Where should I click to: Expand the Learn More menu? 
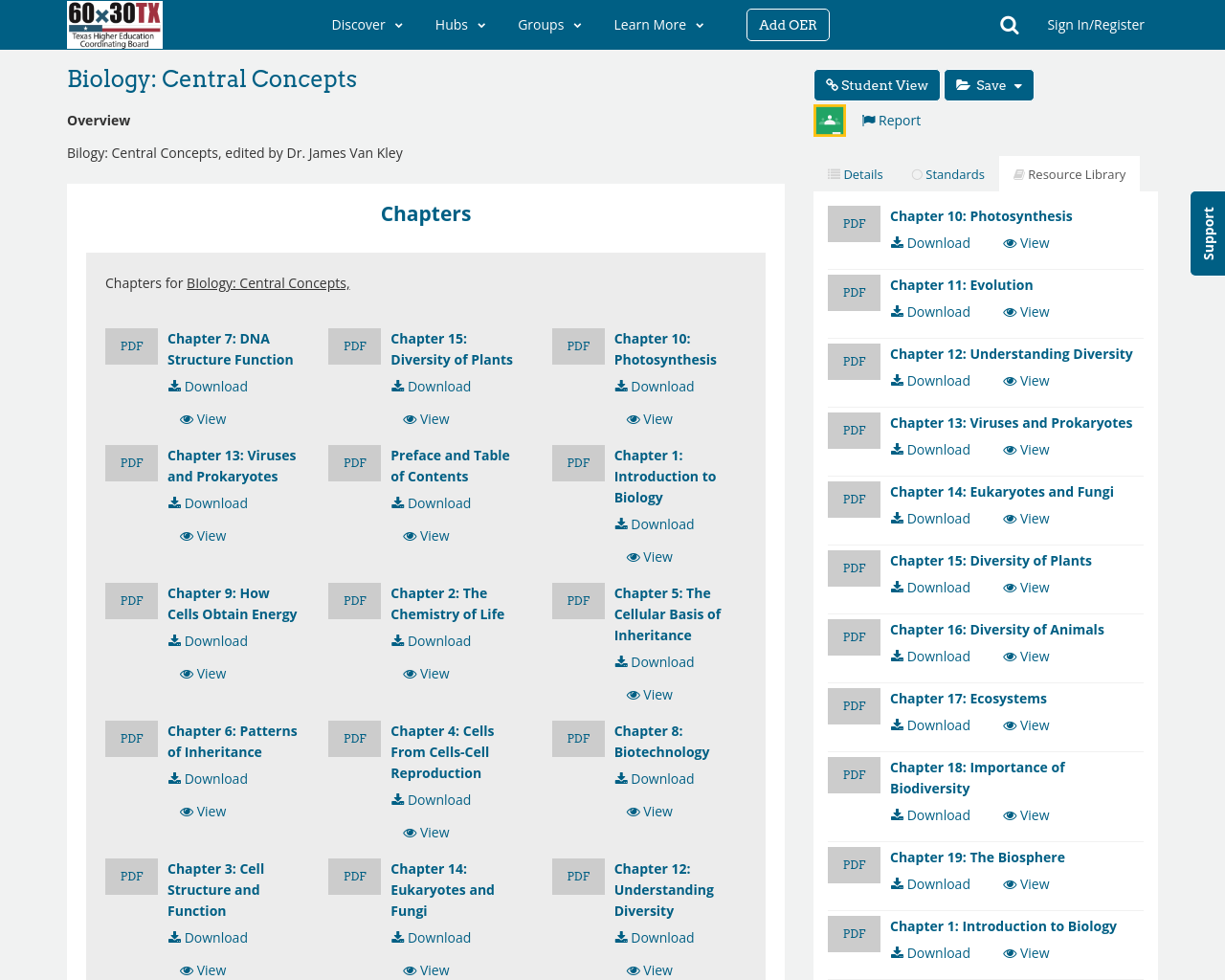pyautogui.click(x=658, y=25)
